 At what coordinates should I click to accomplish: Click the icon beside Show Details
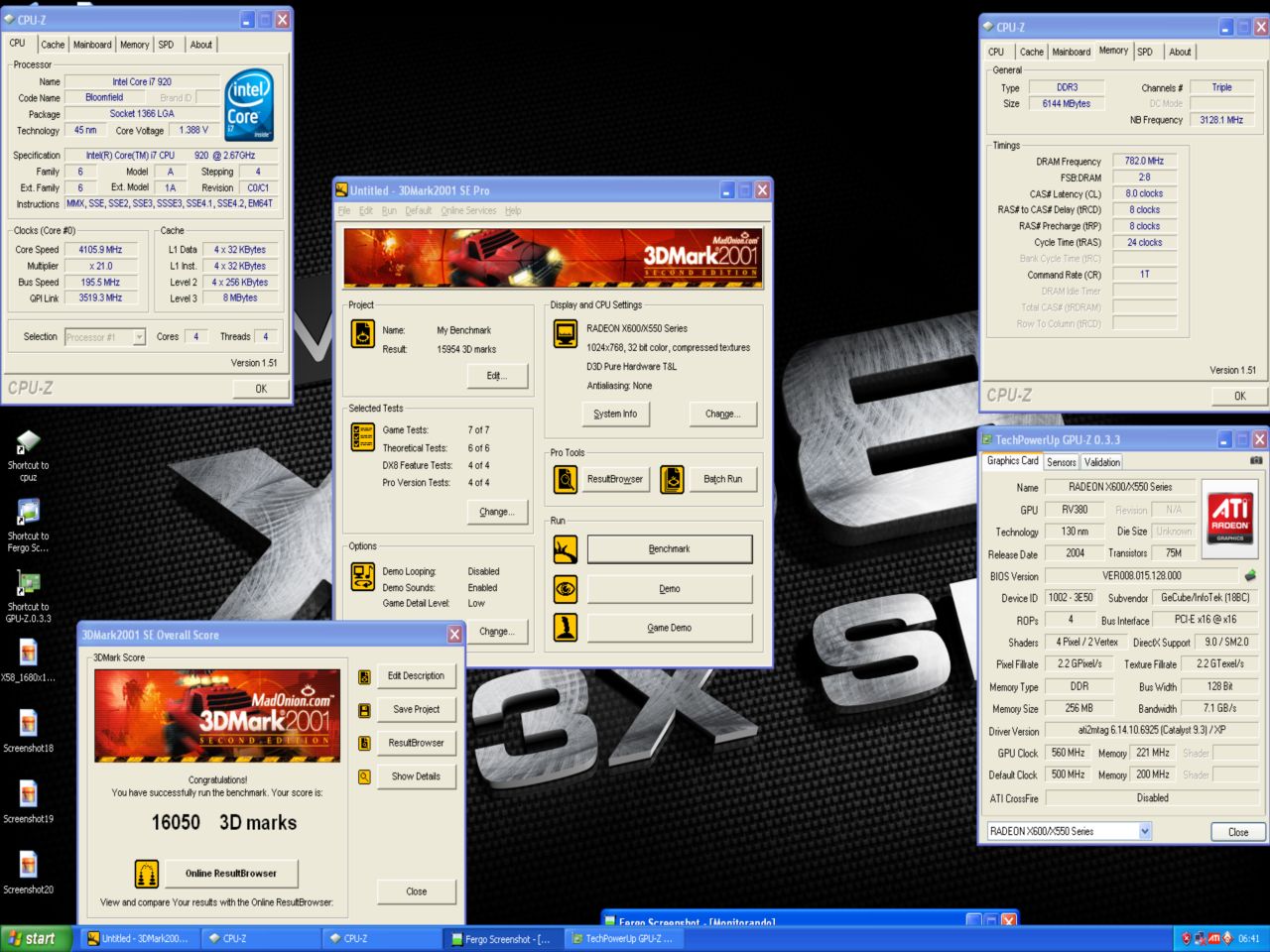[x=364, y=776]
